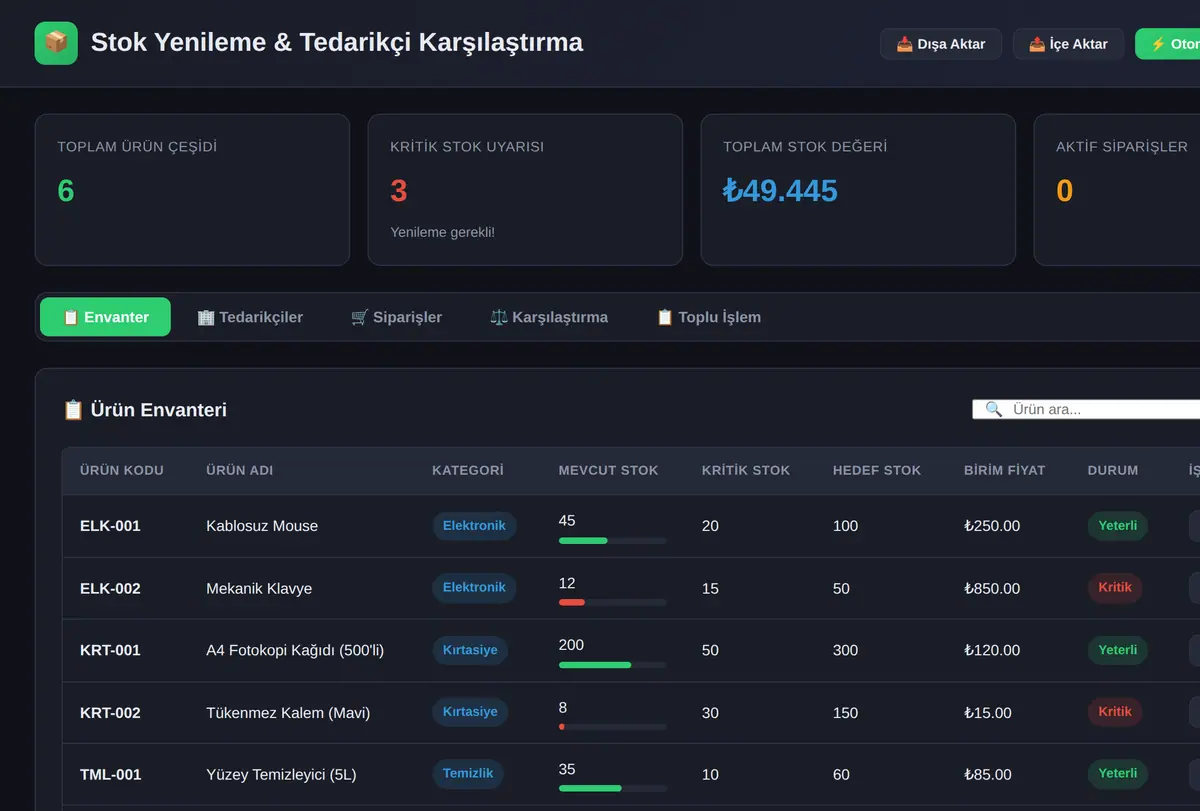Click the Temizlik category badge
Screen dimensions: 1200x811
(468, 774)
